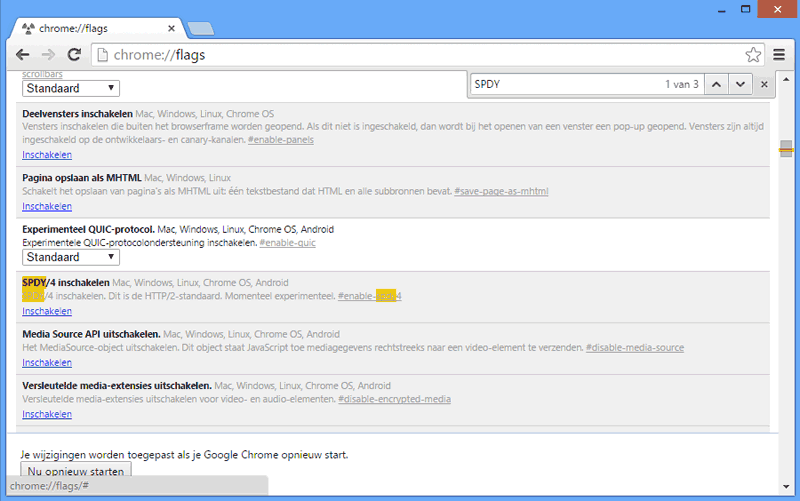Image resolution: width=800 pixels, height=501 pixels.
Task: Click the Deelvensters inschakelen heading
Action: pyautogui.click(x=78, y=114)
